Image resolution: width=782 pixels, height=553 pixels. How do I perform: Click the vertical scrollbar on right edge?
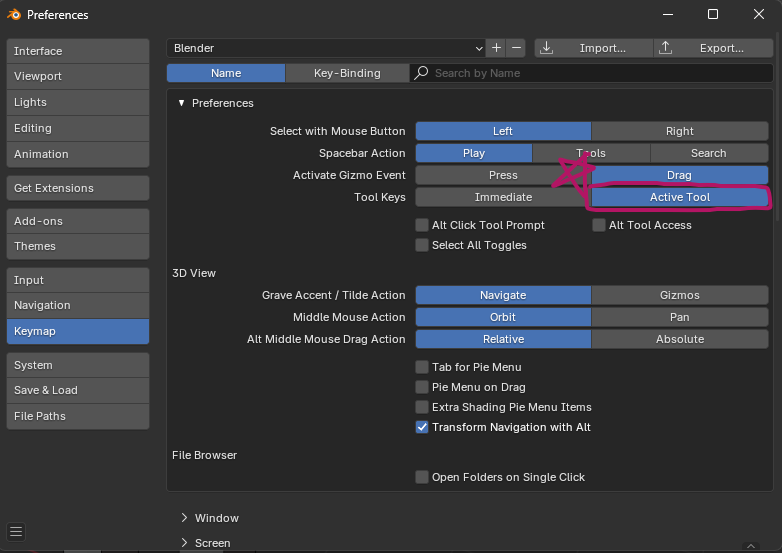click(777, 125)
